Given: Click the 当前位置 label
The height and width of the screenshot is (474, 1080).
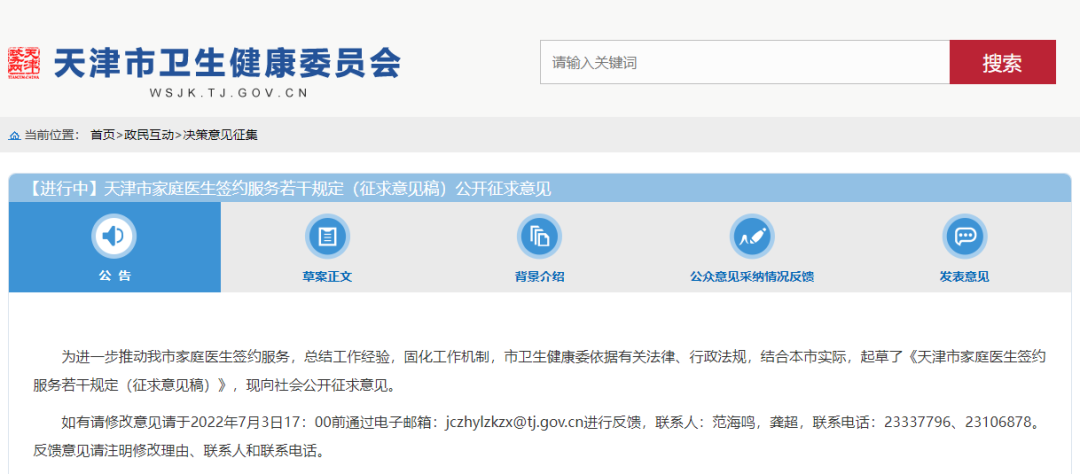Looking at the screenshot, I should click(48, 136).
